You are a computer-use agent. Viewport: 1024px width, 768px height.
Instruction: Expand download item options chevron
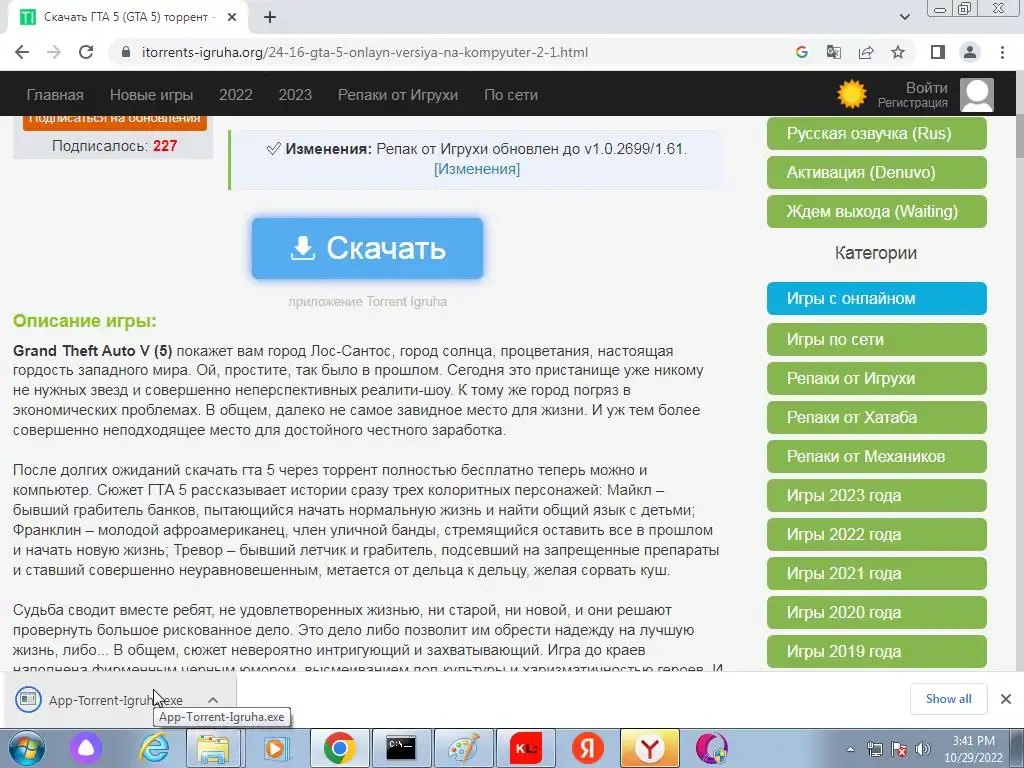coord(213,700)
